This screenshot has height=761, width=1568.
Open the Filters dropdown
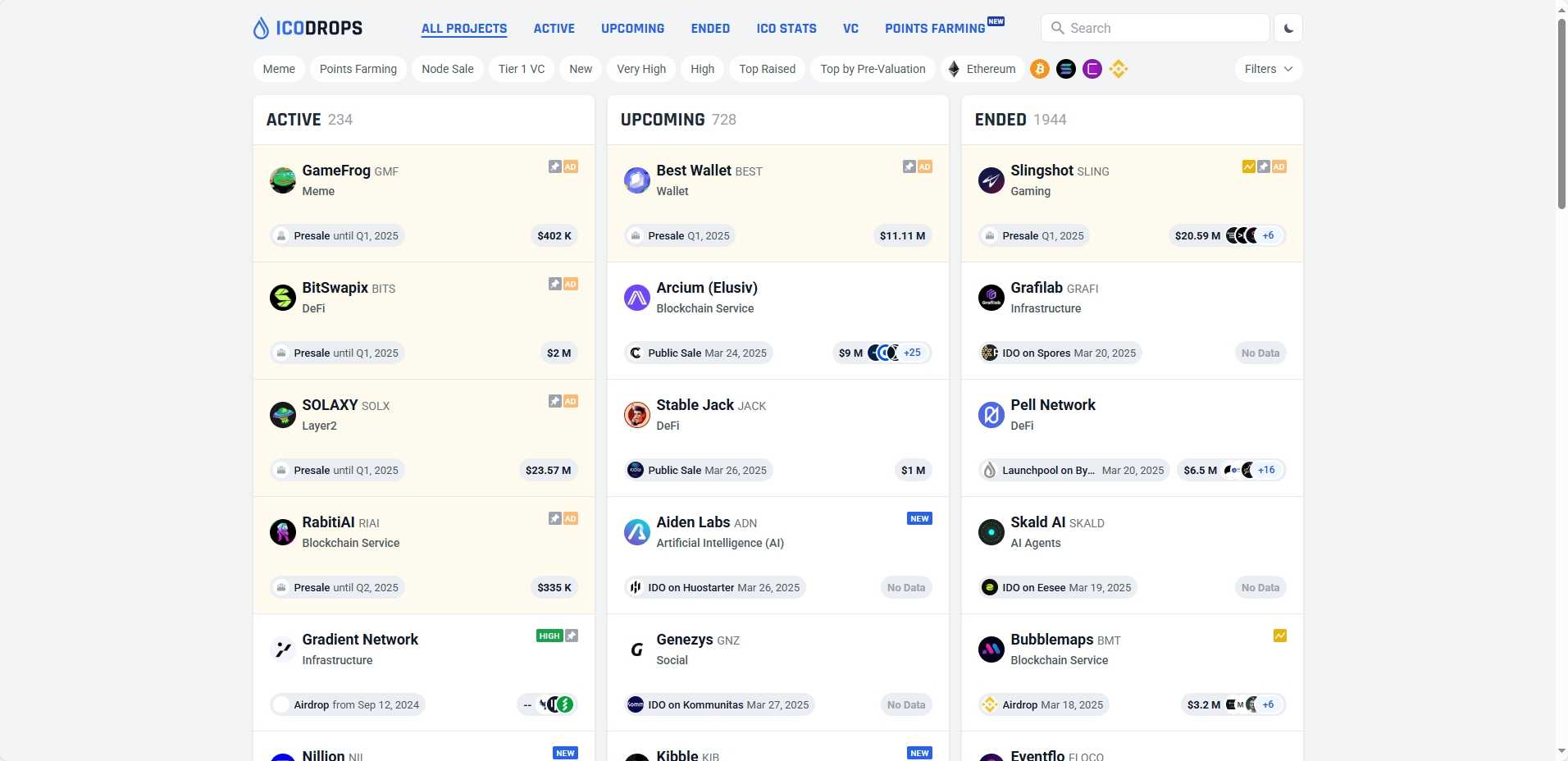coord(1267,69)
